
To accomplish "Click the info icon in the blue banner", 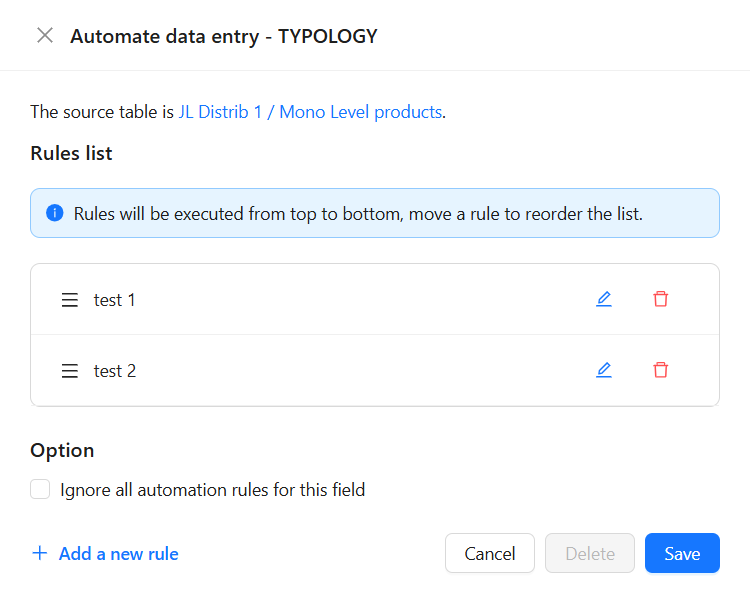I will pos(54,214).
